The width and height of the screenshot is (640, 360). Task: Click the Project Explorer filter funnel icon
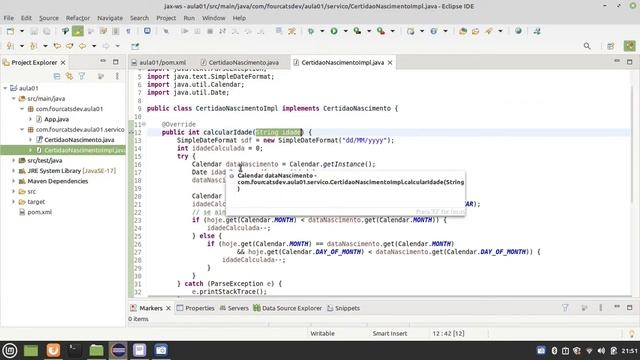point(82,76)
